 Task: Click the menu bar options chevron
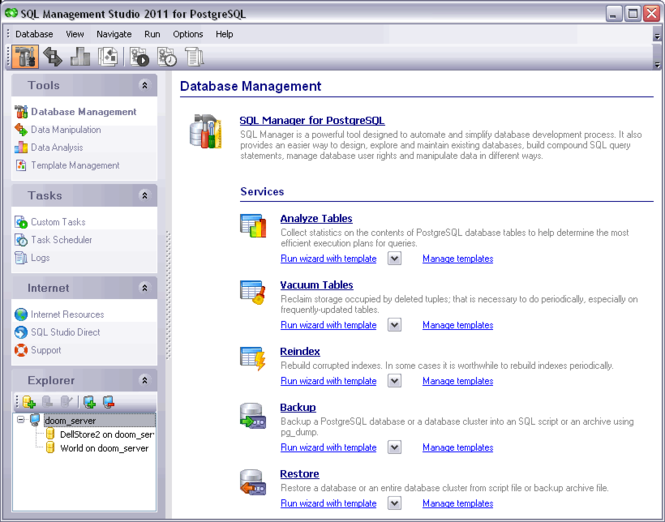pos(657,36)
